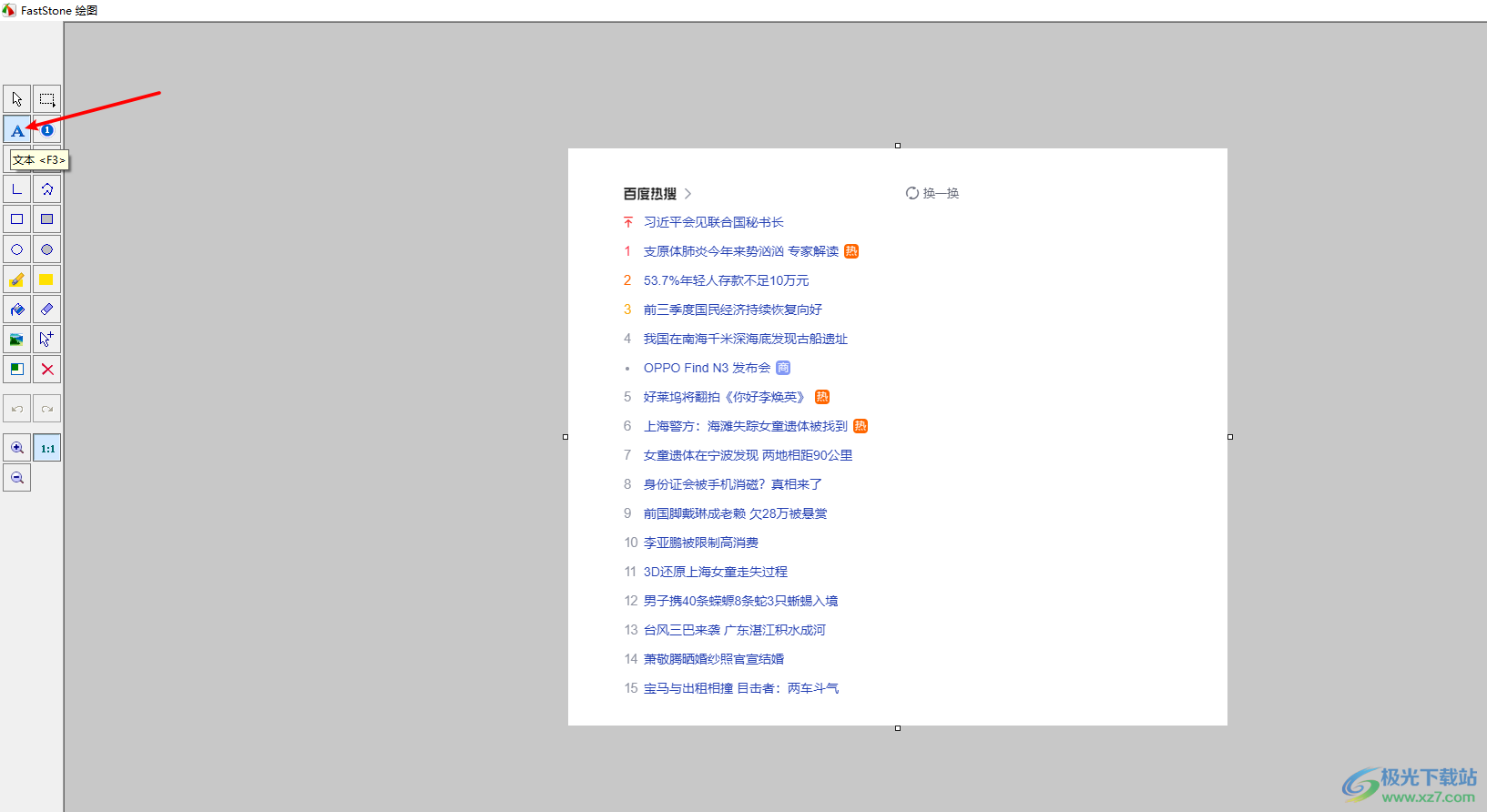
Task: Select the highlighter pen tool
Action: pyautogui.click(x=17, y=279)
